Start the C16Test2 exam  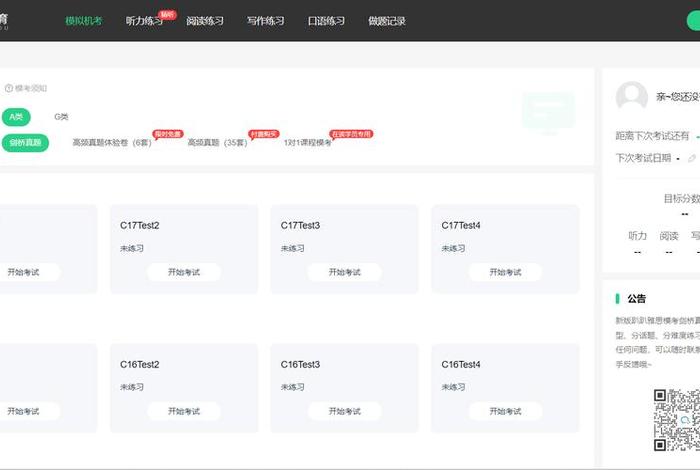184,411
